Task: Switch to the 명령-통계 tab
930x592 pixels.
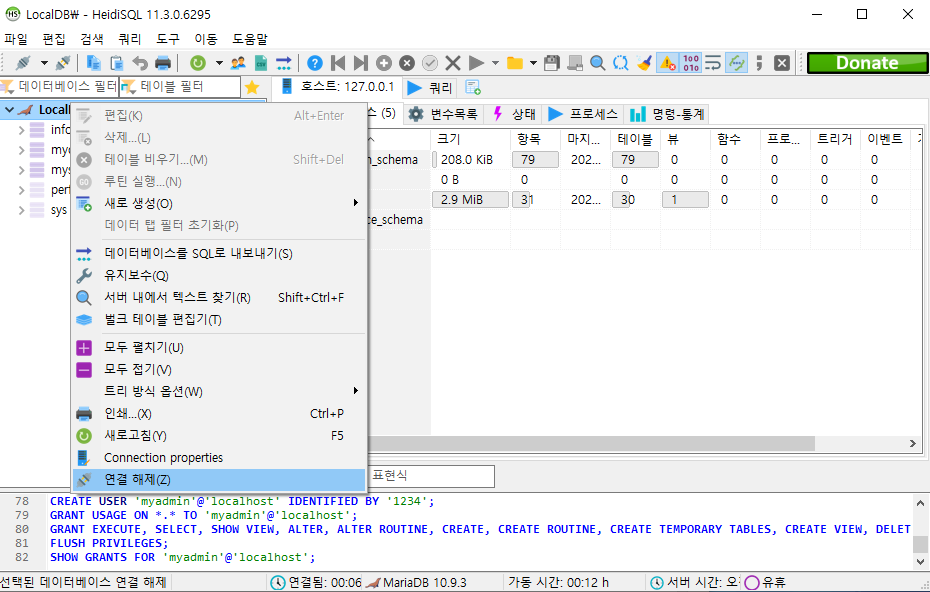Action: click(667, 114)
